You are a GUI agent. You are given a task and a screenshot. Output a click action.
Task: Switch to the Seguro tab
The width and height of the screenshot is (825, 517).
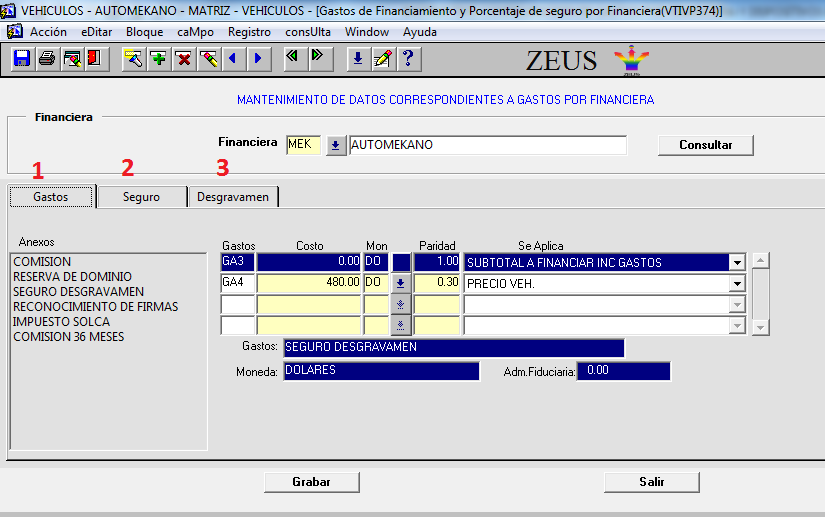coord(142,197)
